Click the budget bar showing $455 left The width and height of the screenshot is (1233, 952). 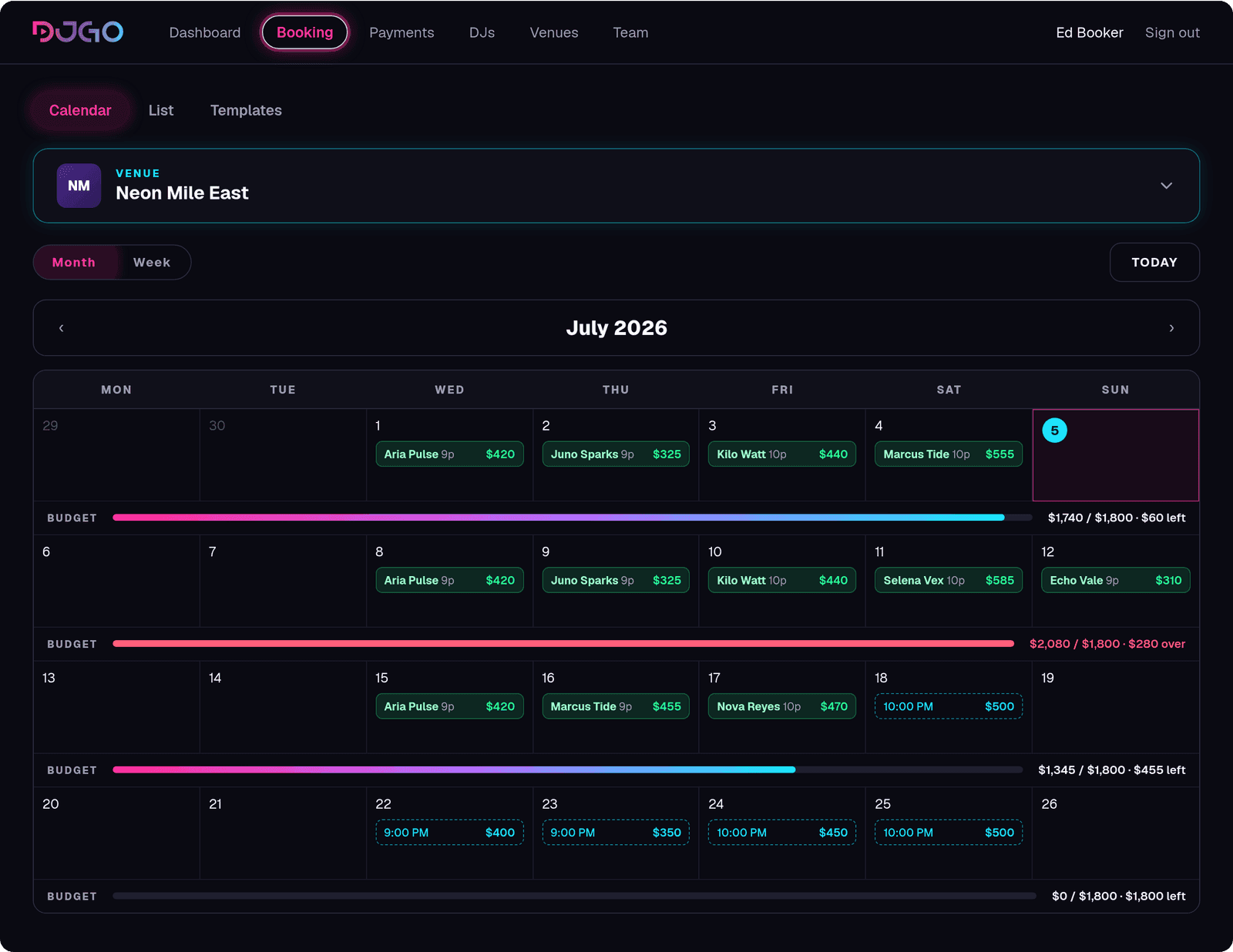(x=568, y=770)
